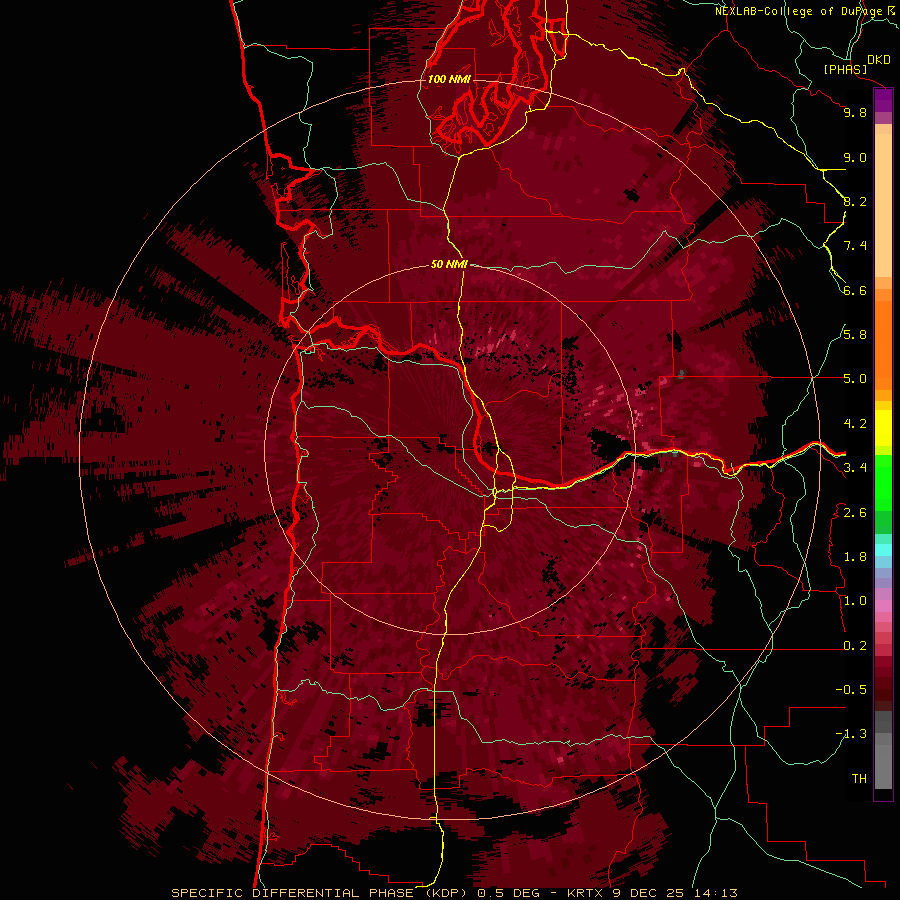Select the 6.6 scale value
The height and width of the screenshot is (900, 900).
pyautogui.click(x=855, y=290)
